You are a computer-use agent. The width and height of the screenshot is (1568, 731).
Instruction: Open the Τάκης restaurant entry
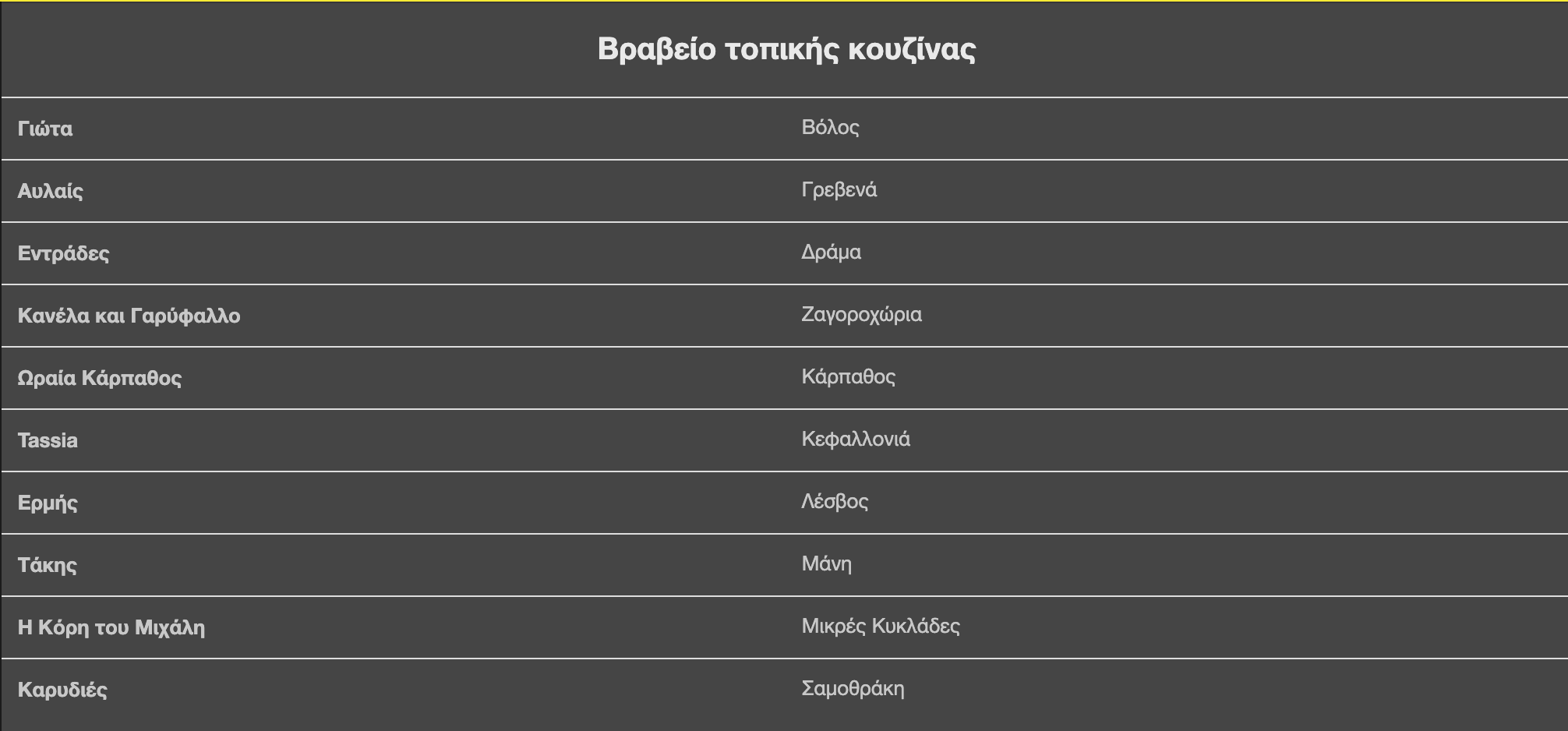47,565
